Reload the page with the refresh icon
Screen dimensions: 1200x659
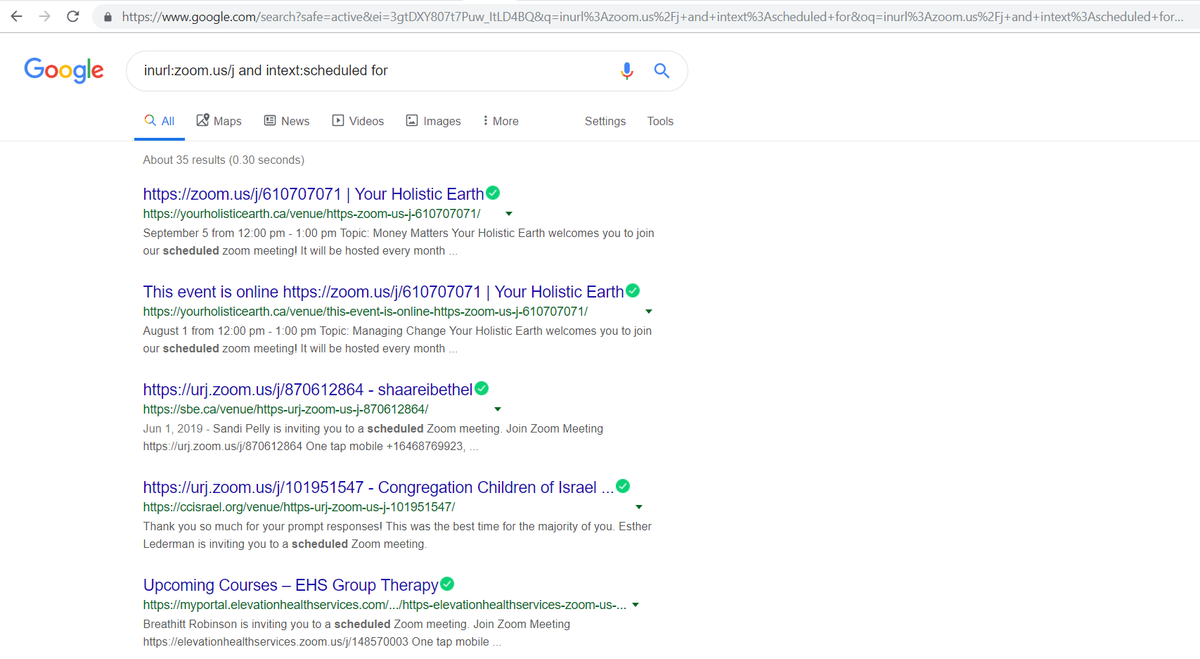(x=73, y=17)
